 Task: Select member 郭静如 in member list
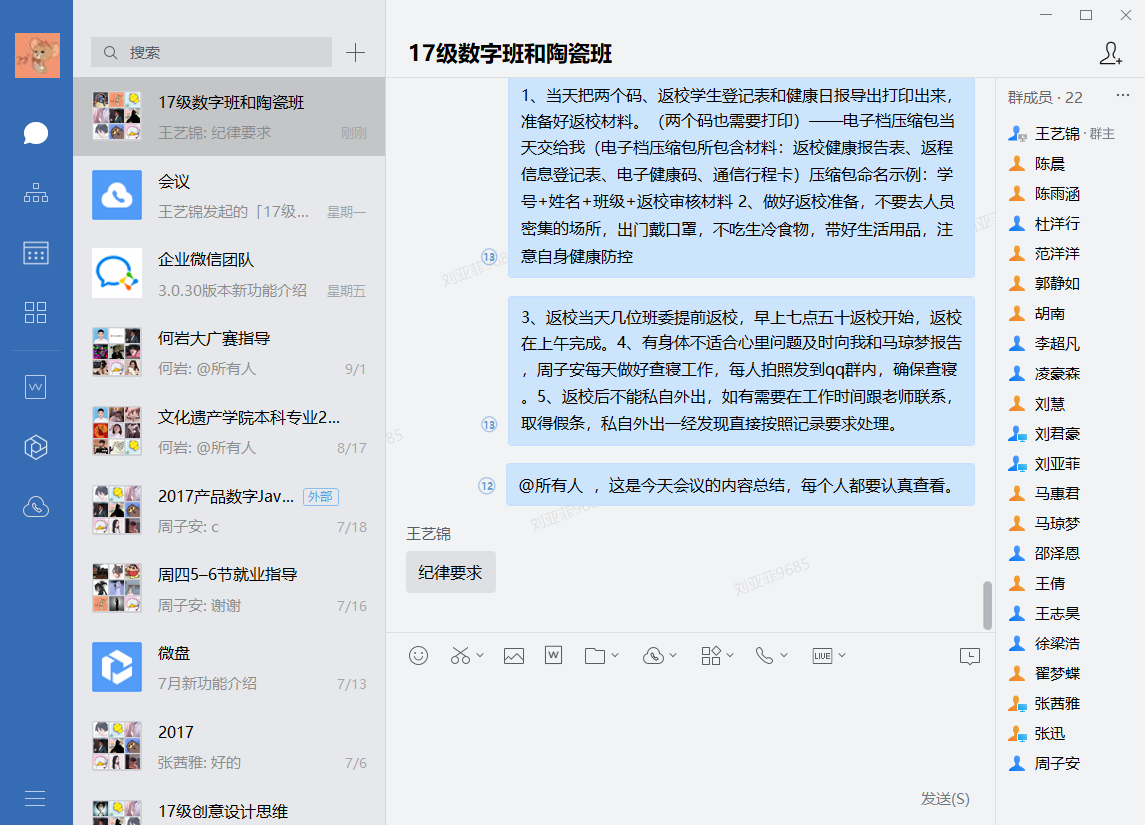point(1070,283)
